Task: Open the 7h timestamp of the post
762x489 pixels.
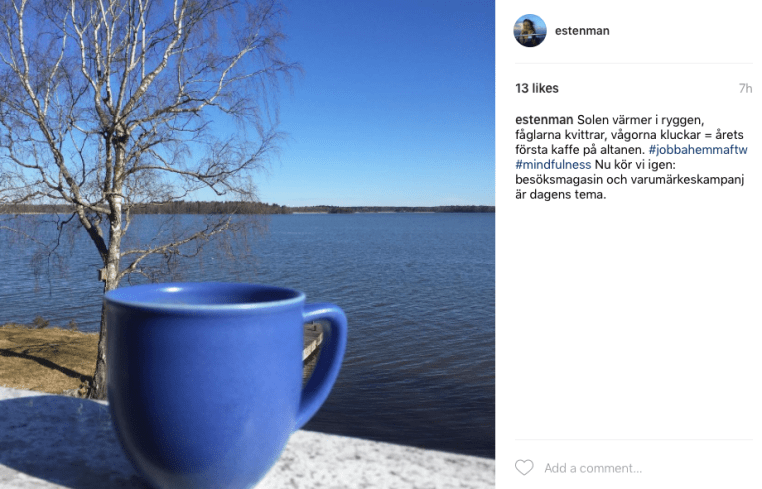Action: [745, 88]
